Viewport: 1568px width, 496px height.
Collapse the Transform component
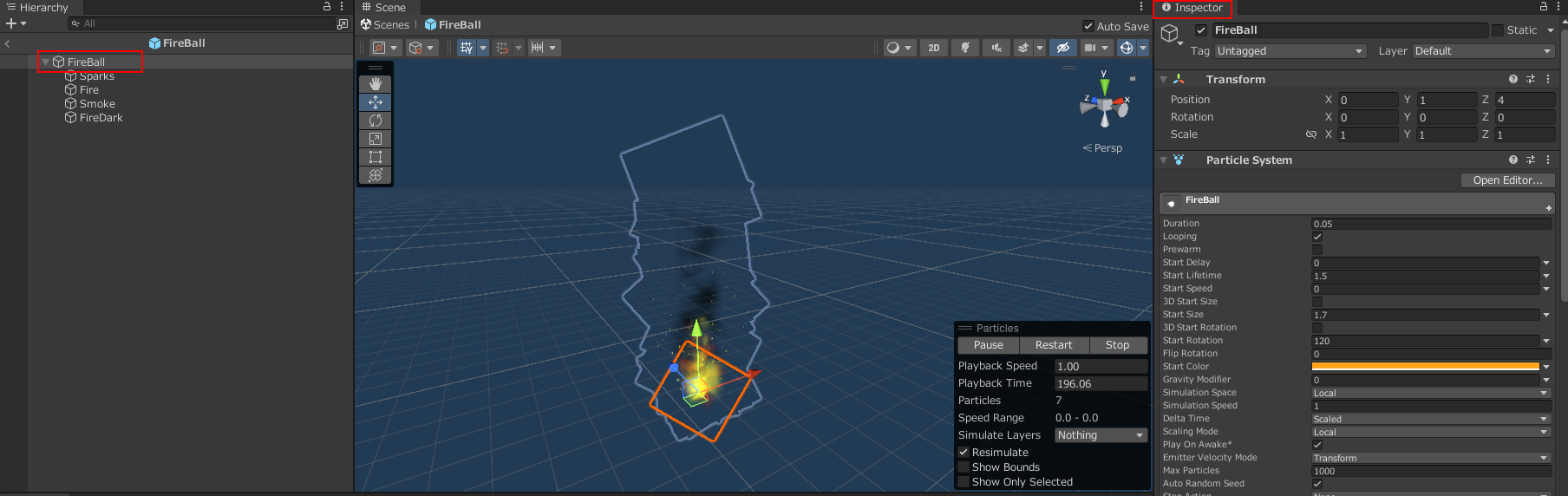tap(1164, 79)
